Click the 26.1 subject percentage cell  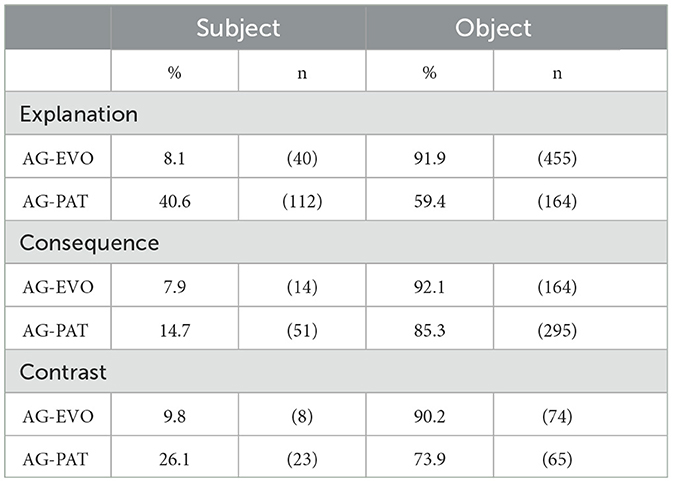tap(174, 457)
